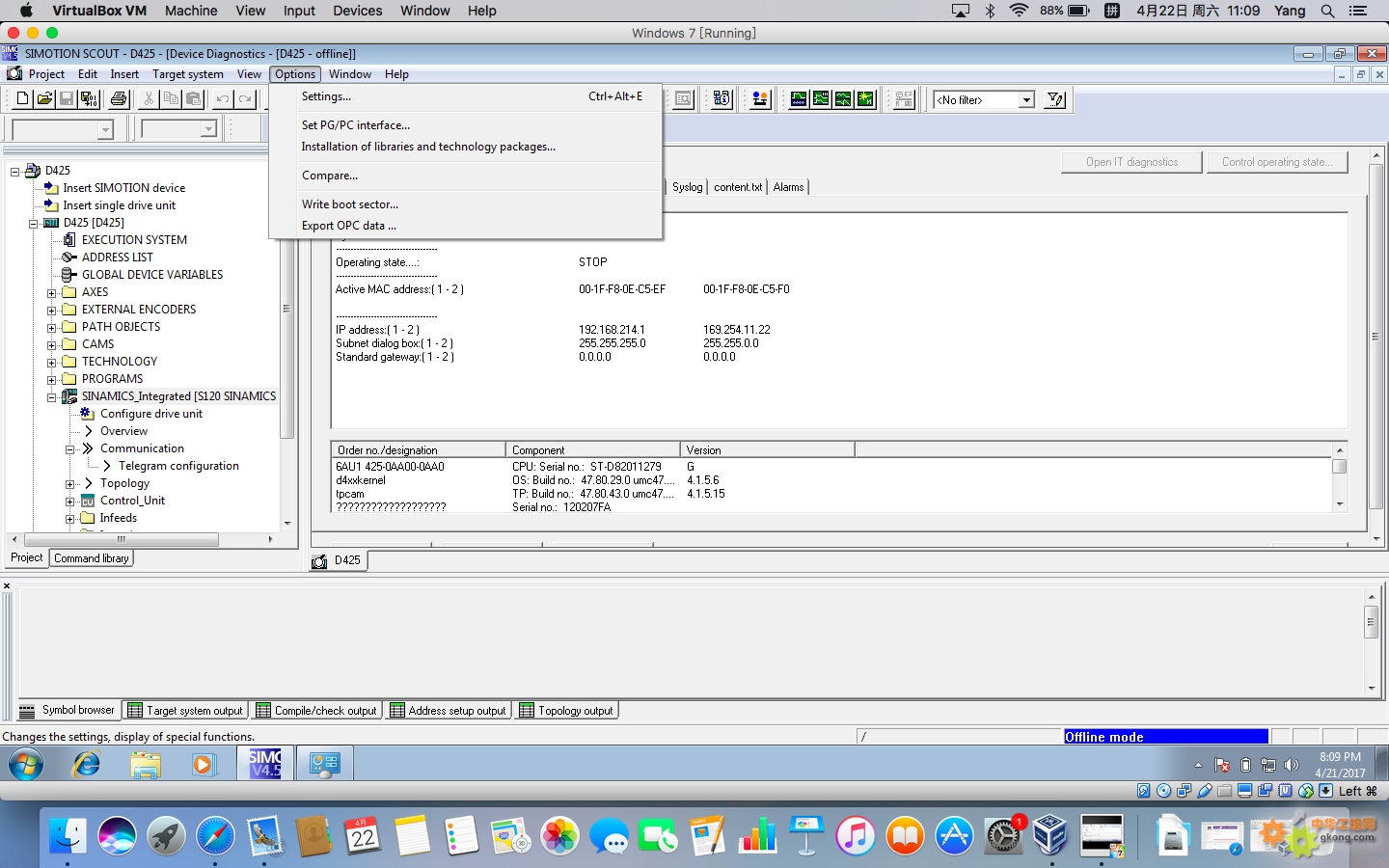This screenshot has width=1389, height=868.
Task: Click the version table vertical scrollbar thumb
Action: 1339,467
